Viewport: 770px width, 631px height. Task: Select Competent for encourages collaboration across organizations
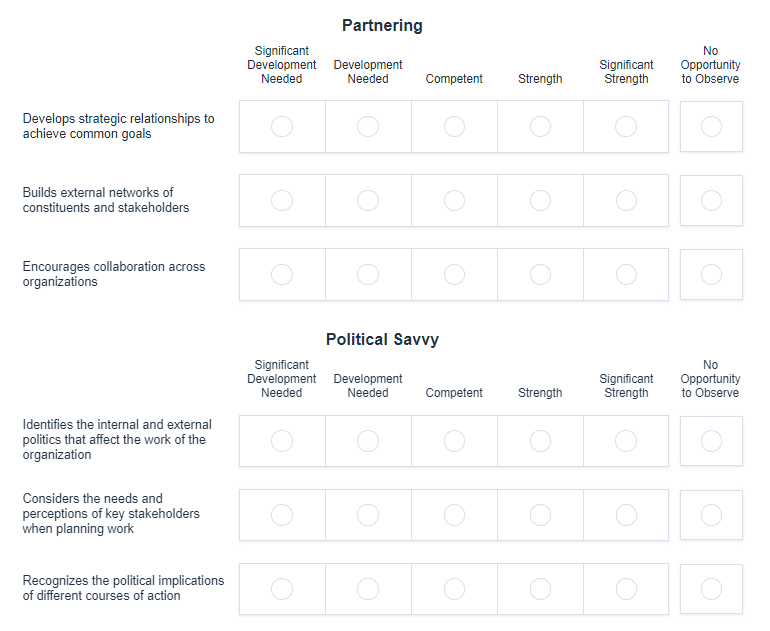point(454,274)
